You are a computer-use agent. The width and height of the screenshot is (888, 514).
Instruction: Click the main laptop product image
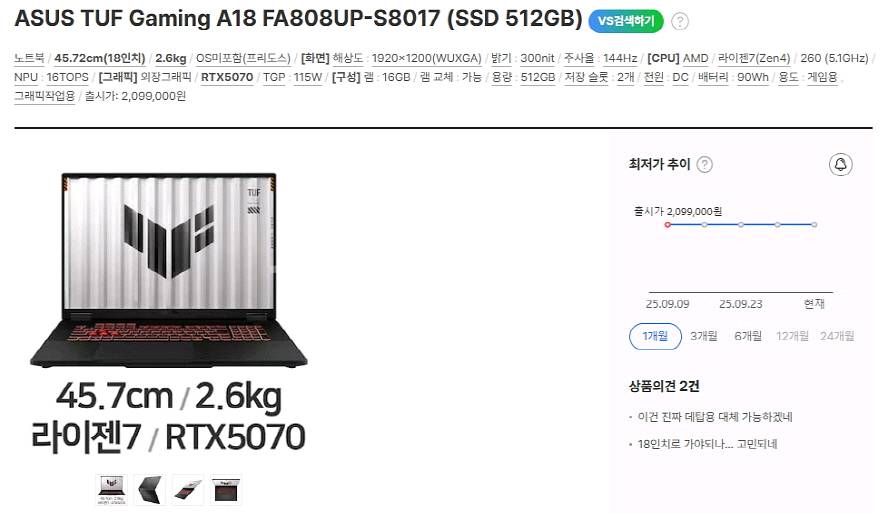(x=169, y=271)
